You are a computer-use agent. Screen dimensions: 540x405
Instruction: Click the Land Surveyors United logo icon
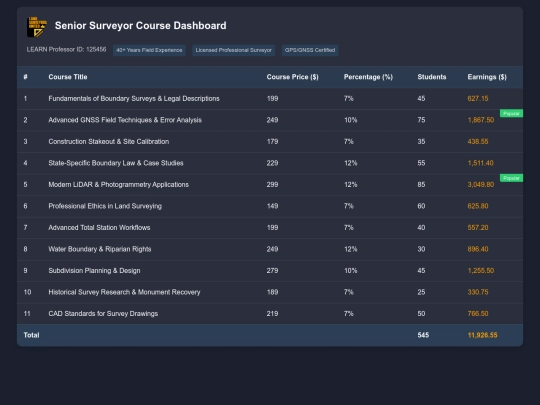(x=37, y=27)
